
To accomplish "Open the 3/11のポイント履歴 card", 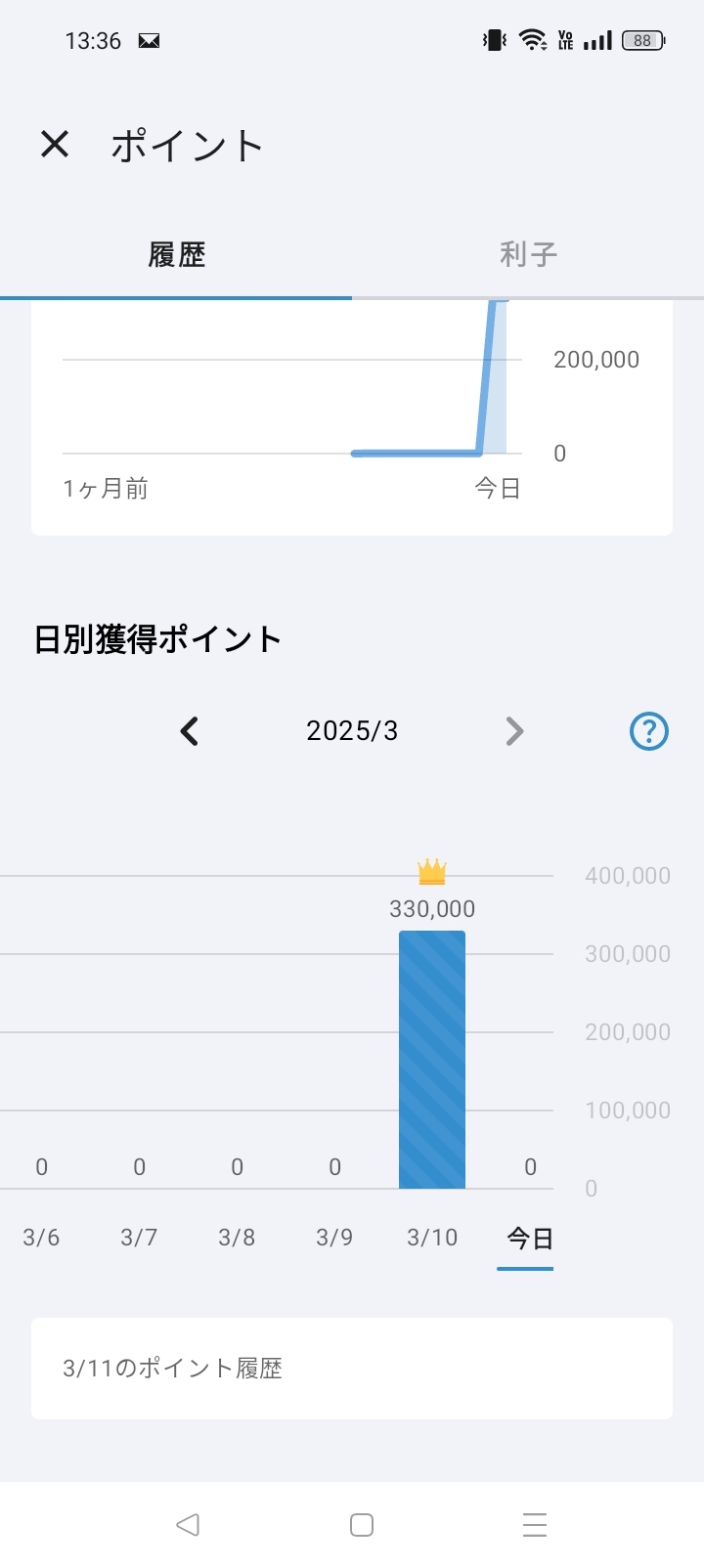I will pyautogui.click(x=352, y=1369).
